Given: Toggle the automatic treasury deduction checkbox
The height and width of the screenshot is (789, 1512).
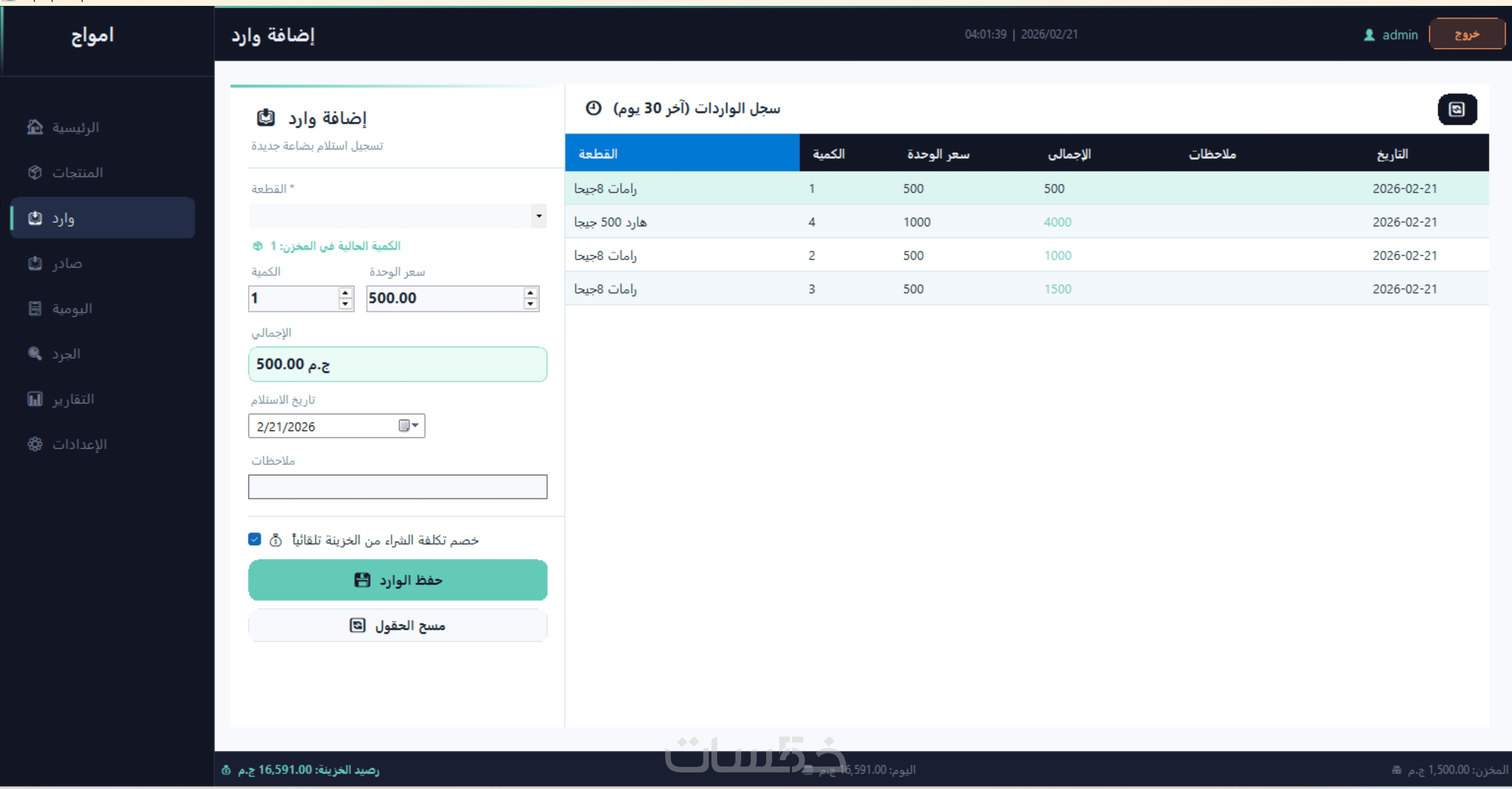Looking at the screenshot, I should pyautogui.click(x=254, y=539).
